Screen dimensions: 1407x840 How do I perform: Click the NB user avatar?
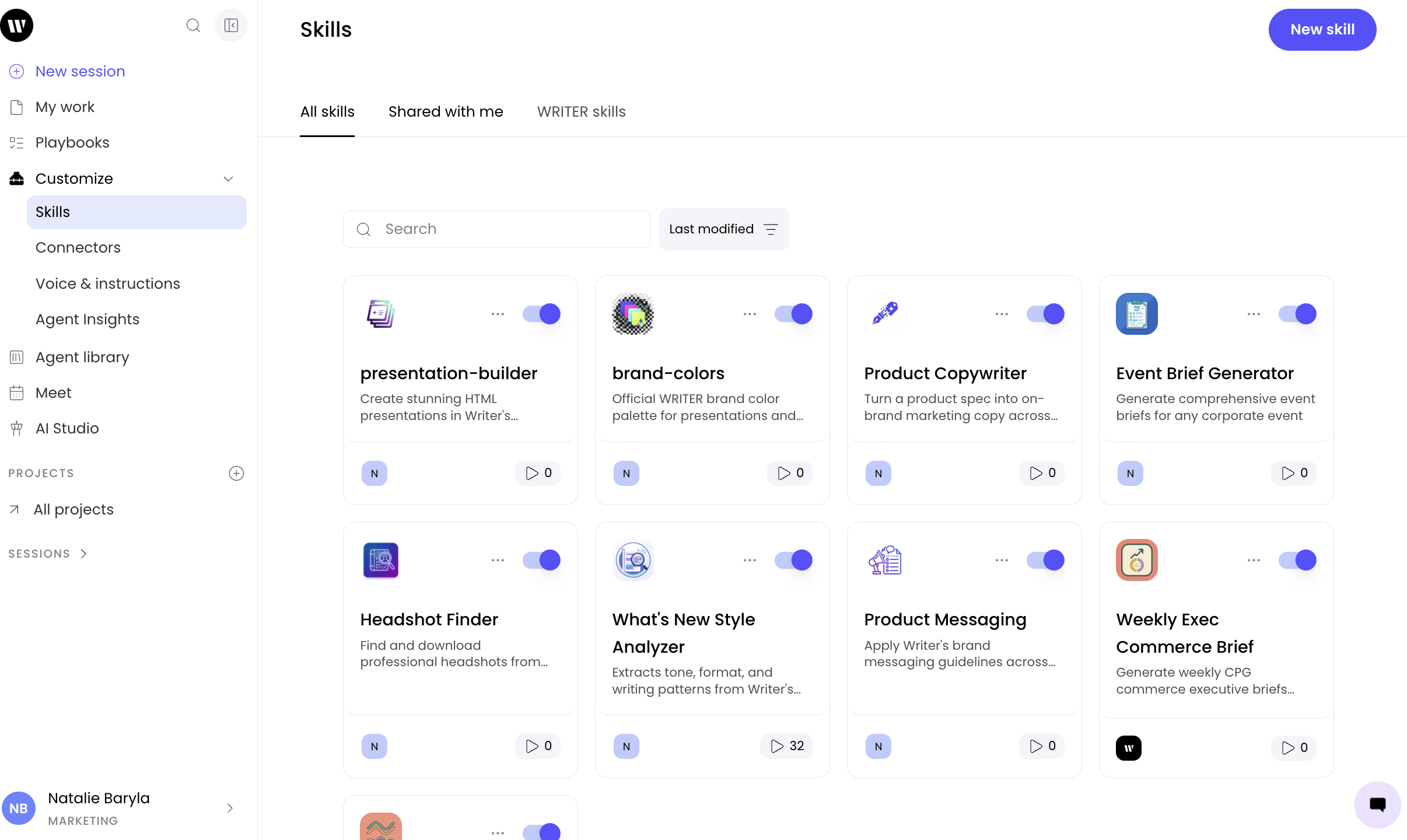coord(19,808)
